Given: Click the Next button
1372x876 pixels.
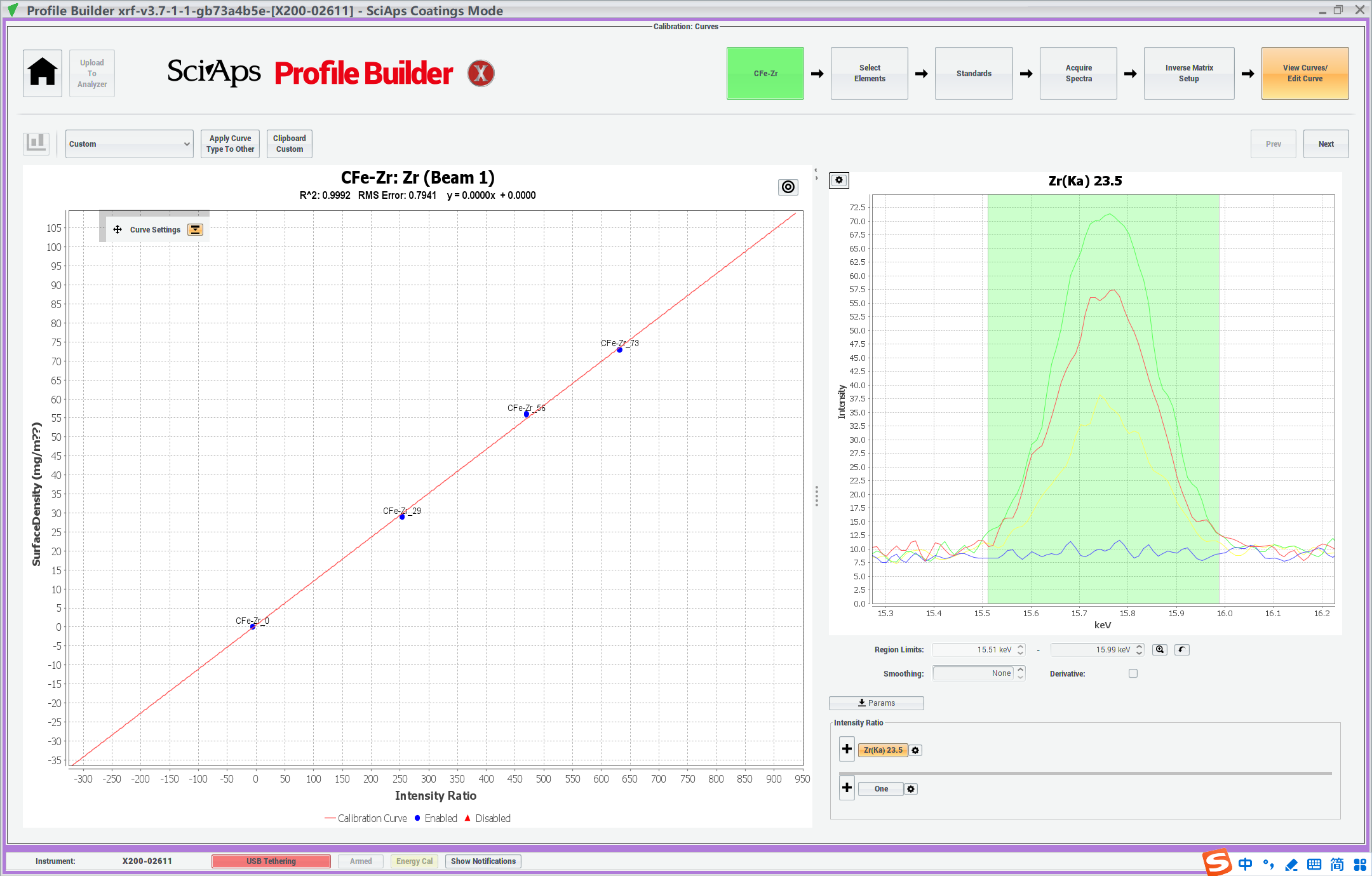Looking at the screenshot, I should coord(1326,144).
